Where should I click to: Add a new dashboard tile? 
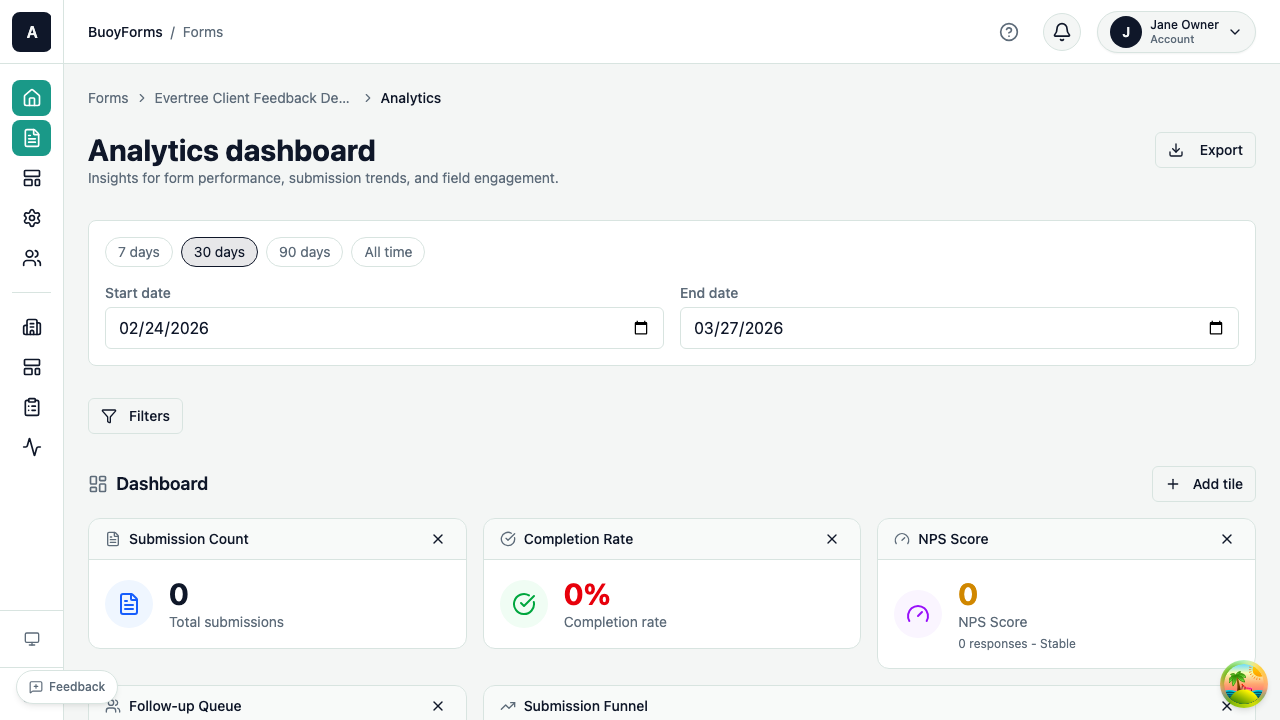click(x=1204, y=484)
